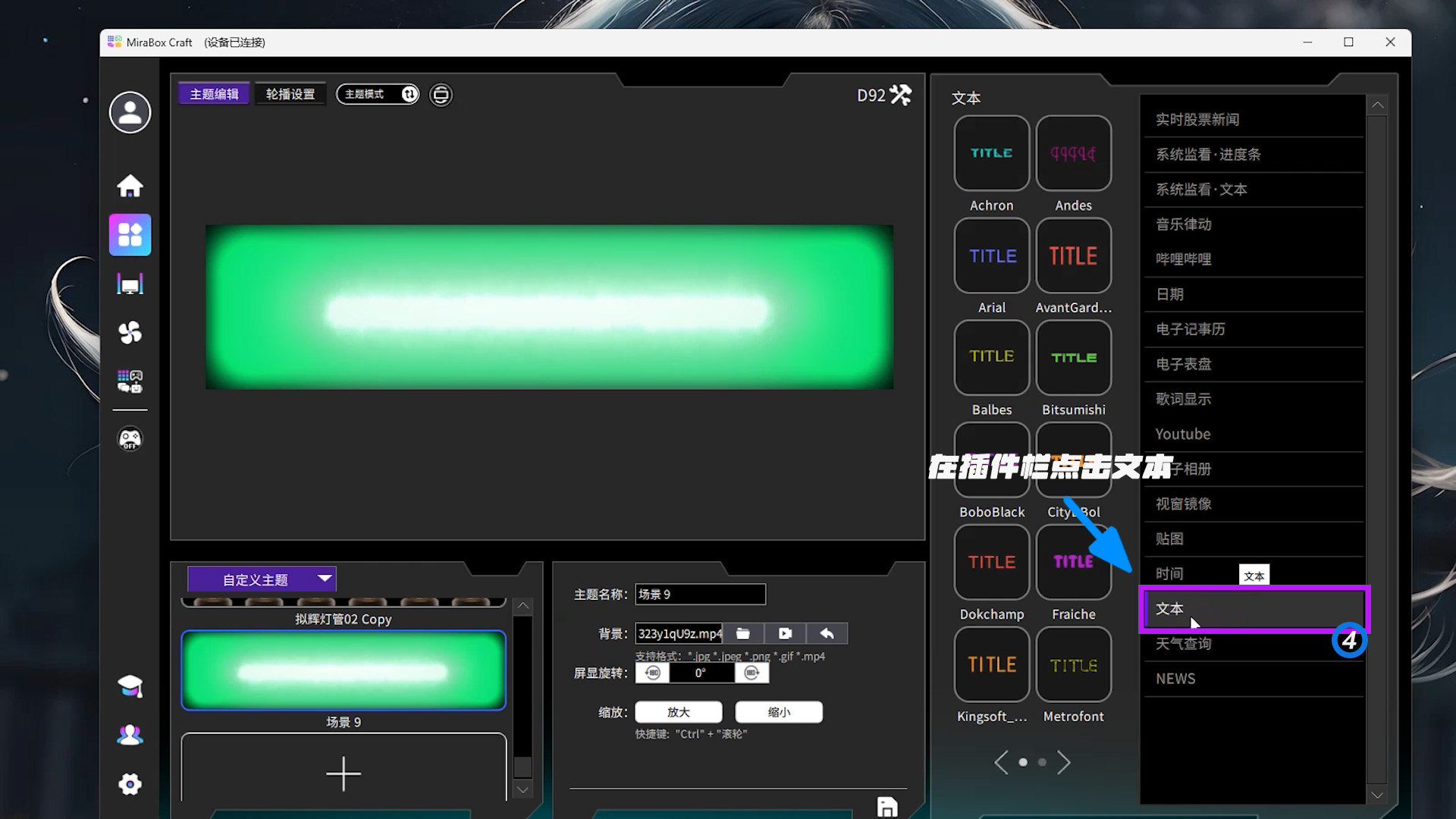This screenshot has width=1456, height=819.
Task: Open the home page from sidebar
Action: pos(130,186)
